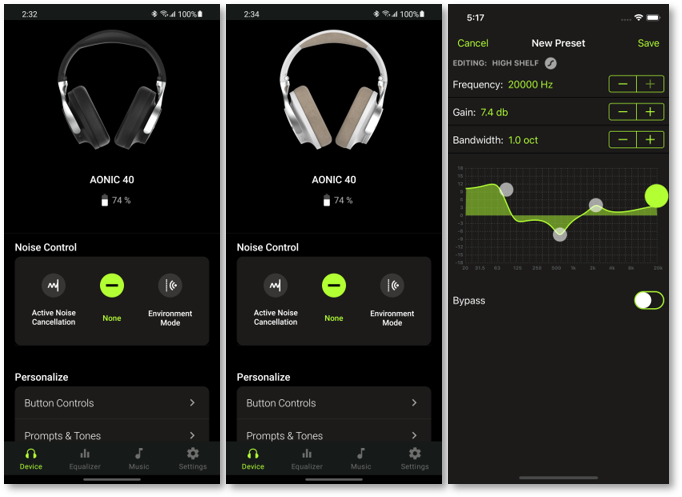
Task: Choose Environment Mode icon in middle screen
Action: click(x=392, y=285)
